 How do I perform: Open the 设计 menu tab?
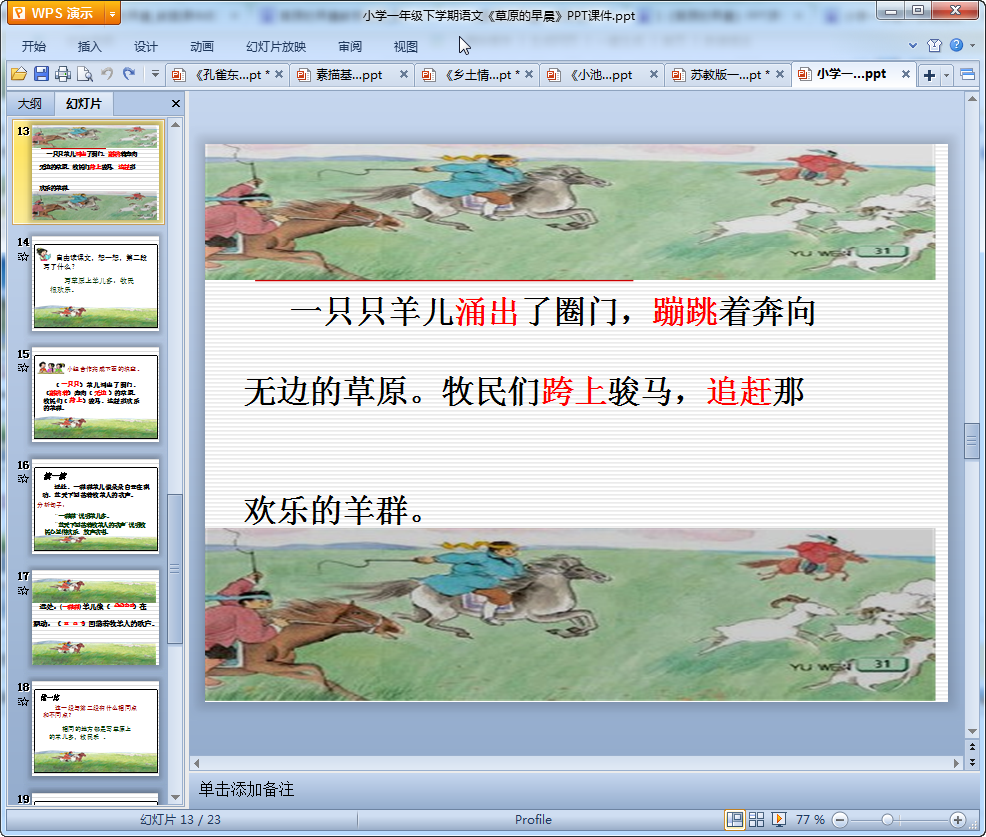(145, 47)
